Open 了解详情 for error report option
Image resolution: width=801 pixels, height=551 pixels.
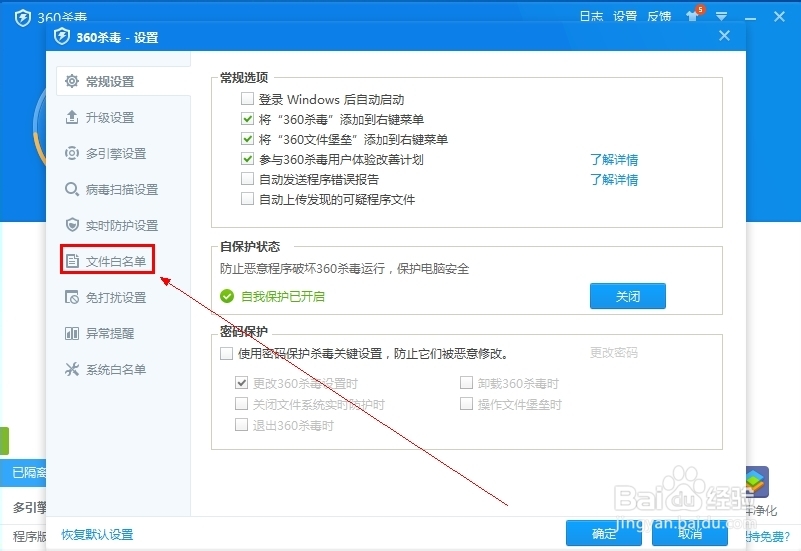coord(614,179)
